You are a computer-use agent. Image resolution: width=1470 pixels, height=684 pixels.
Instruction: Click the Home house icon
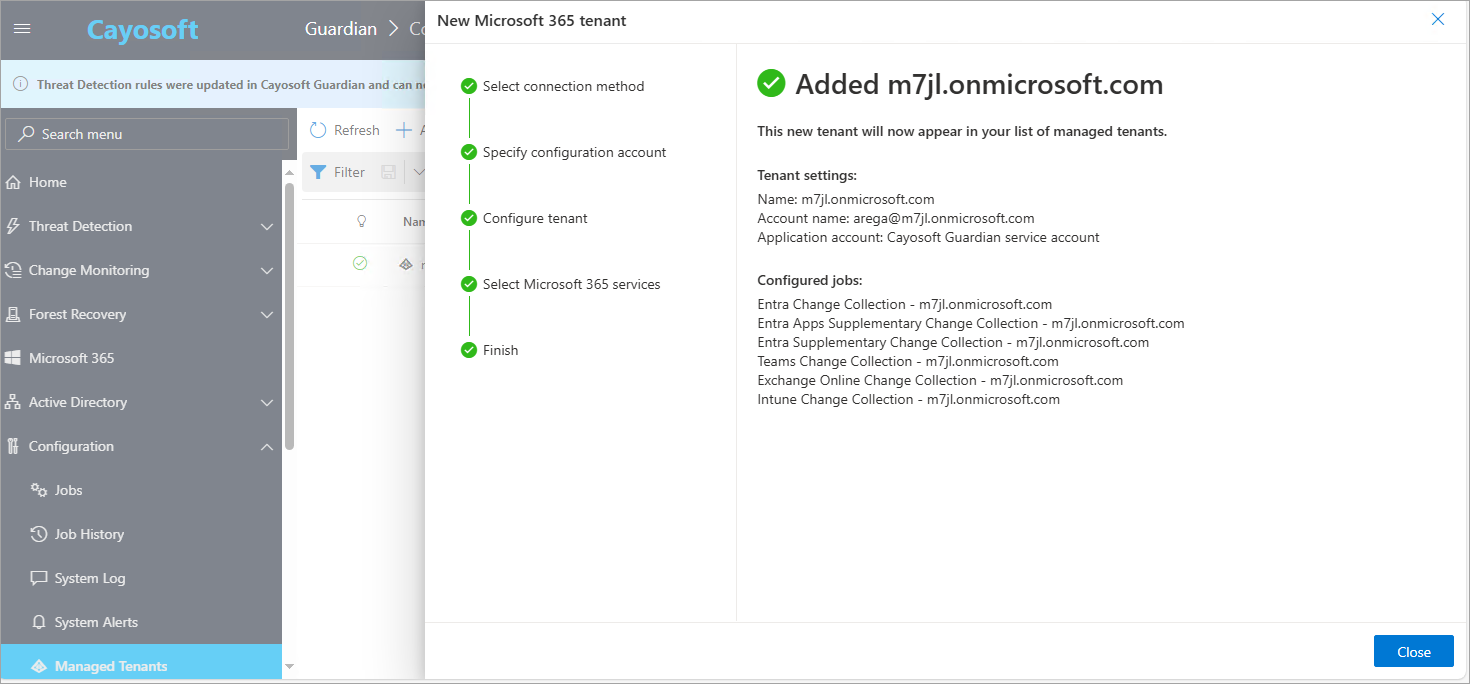(13, 182)
